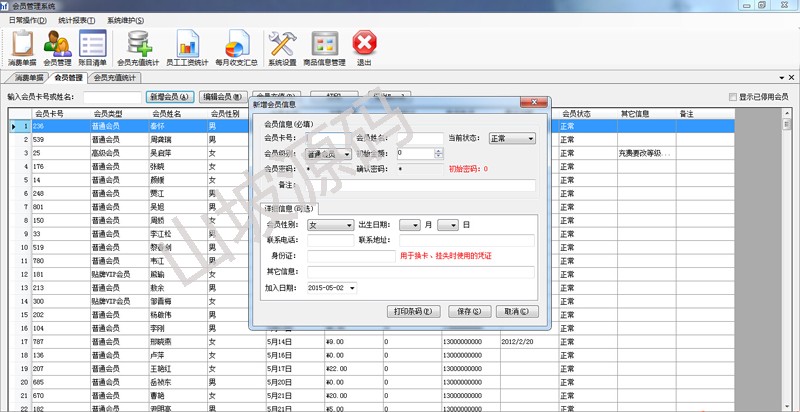Open the 会员性别 dropdown showing 女
This screenshot has height=412, width=800.
pyautogui.click(x=331, y=225)
